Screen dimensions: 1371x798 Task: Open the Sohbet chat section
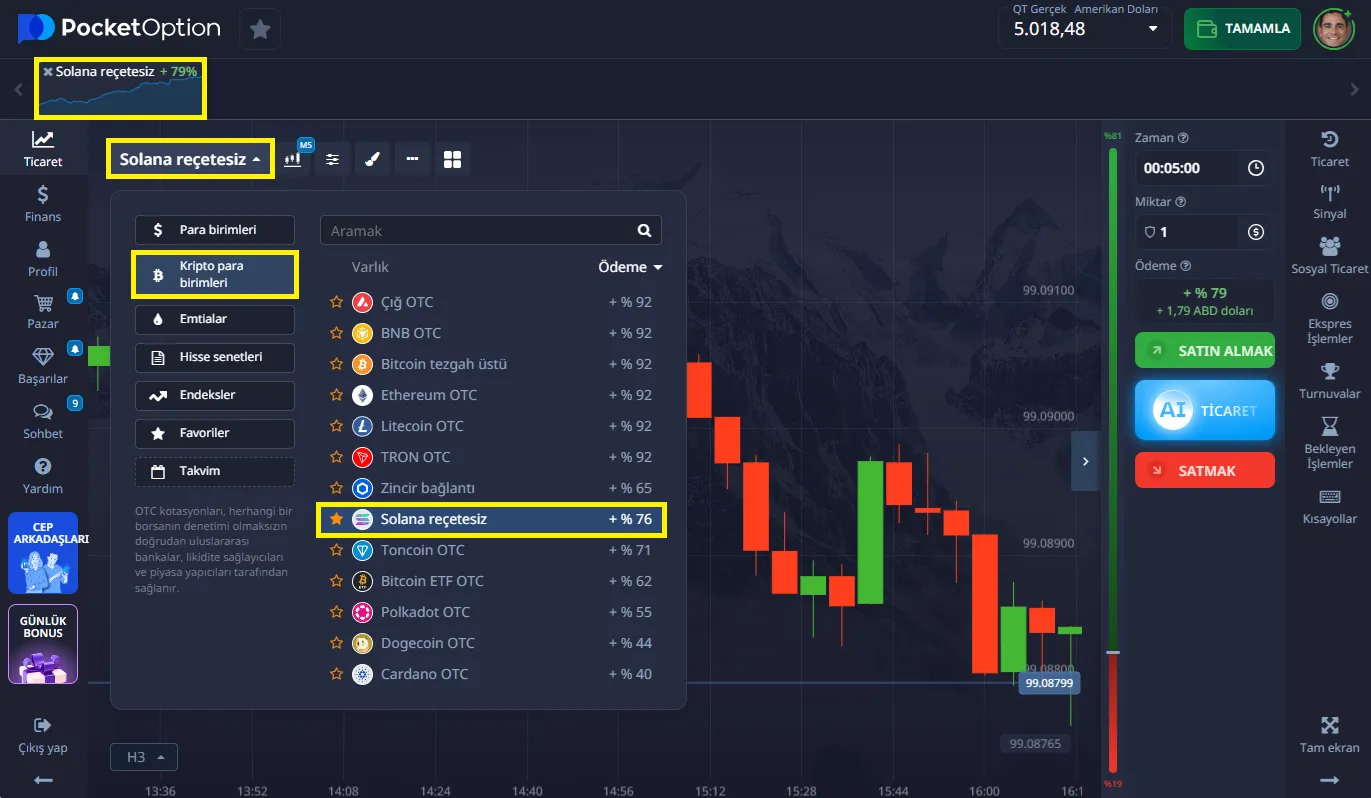click(x=43, y=421)
